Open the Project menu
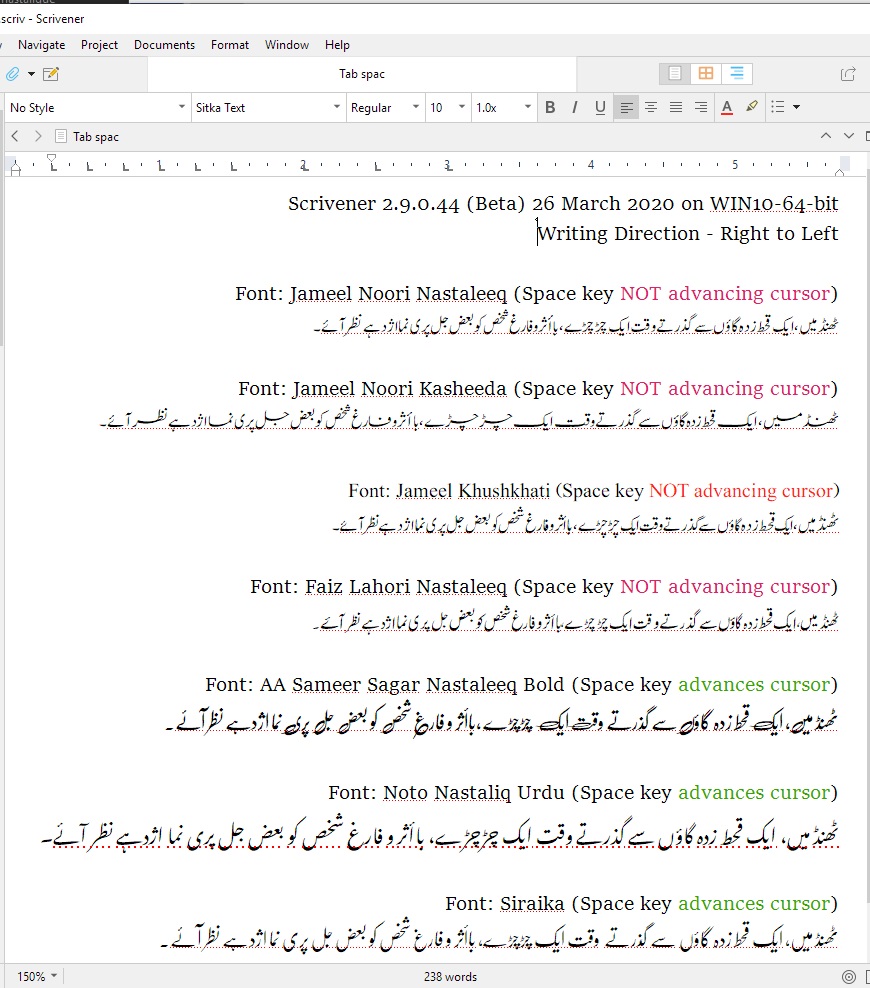The height and width of the screenshot is (988, 870). [x=99, y=45]
